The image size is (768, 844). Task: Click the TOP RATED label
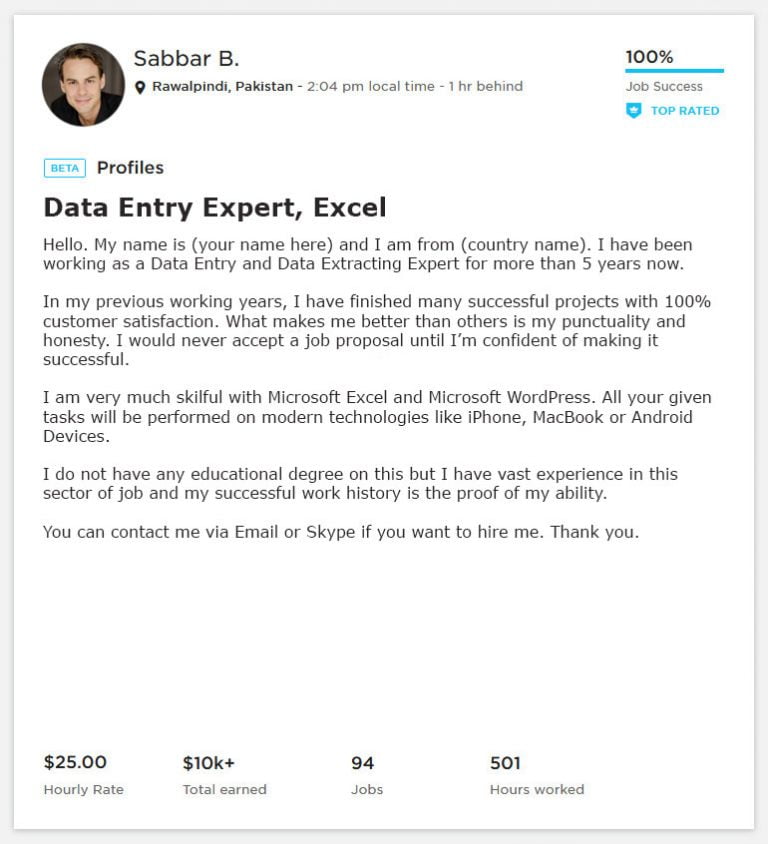click(683, 110)
